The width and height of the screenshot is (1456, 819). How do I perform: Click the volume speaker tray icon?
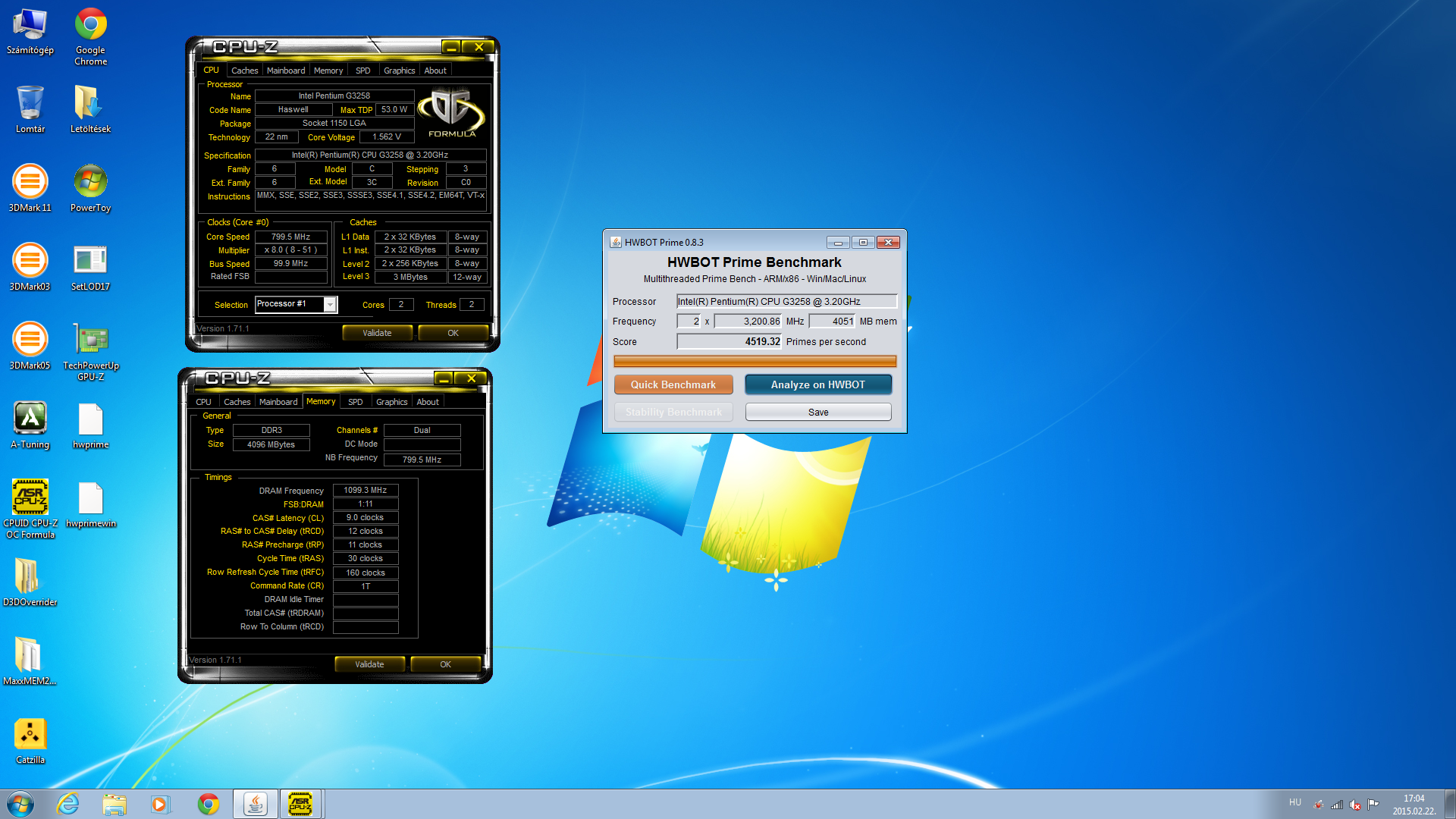click(x=1354, y=805)
